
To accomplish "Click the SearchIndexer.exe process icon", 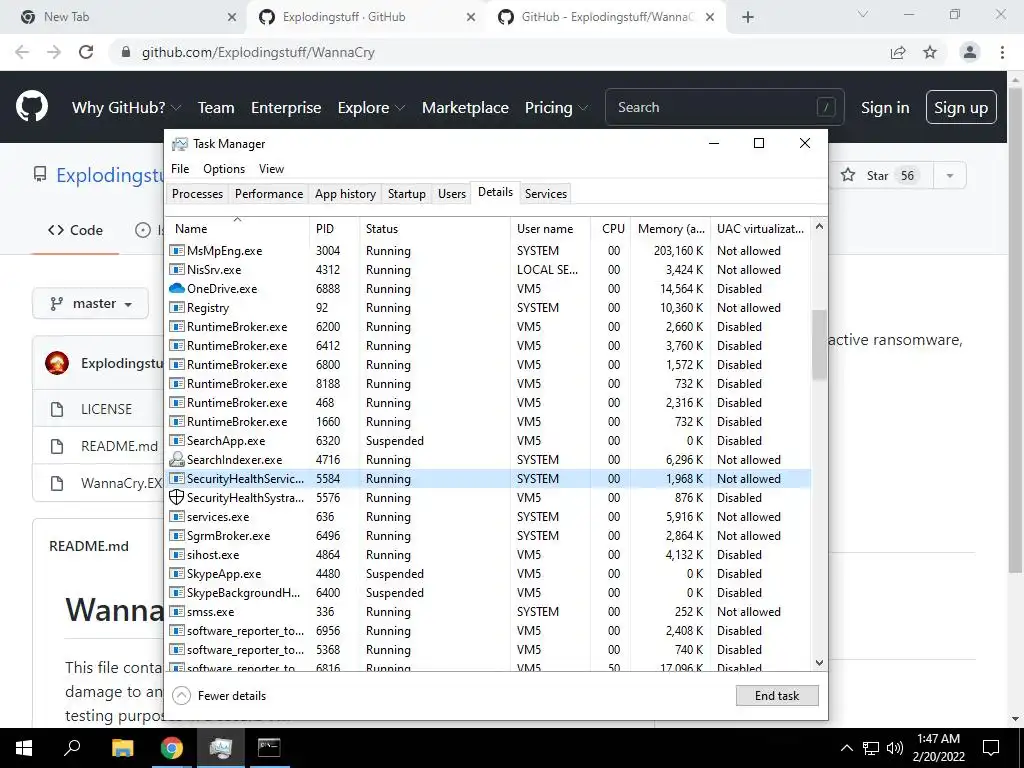I will tap(176, 459).
